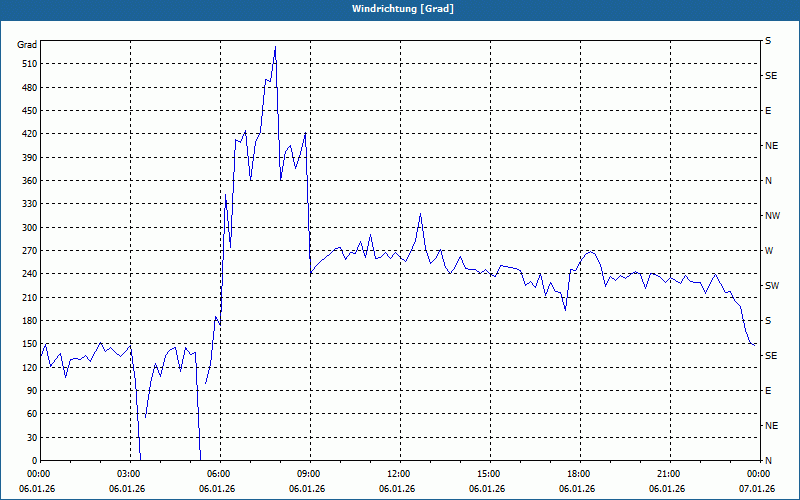This screenshot has height=500, width=800.
Task: Select the '60' y-axis value
Action: [x=32, y=414]
